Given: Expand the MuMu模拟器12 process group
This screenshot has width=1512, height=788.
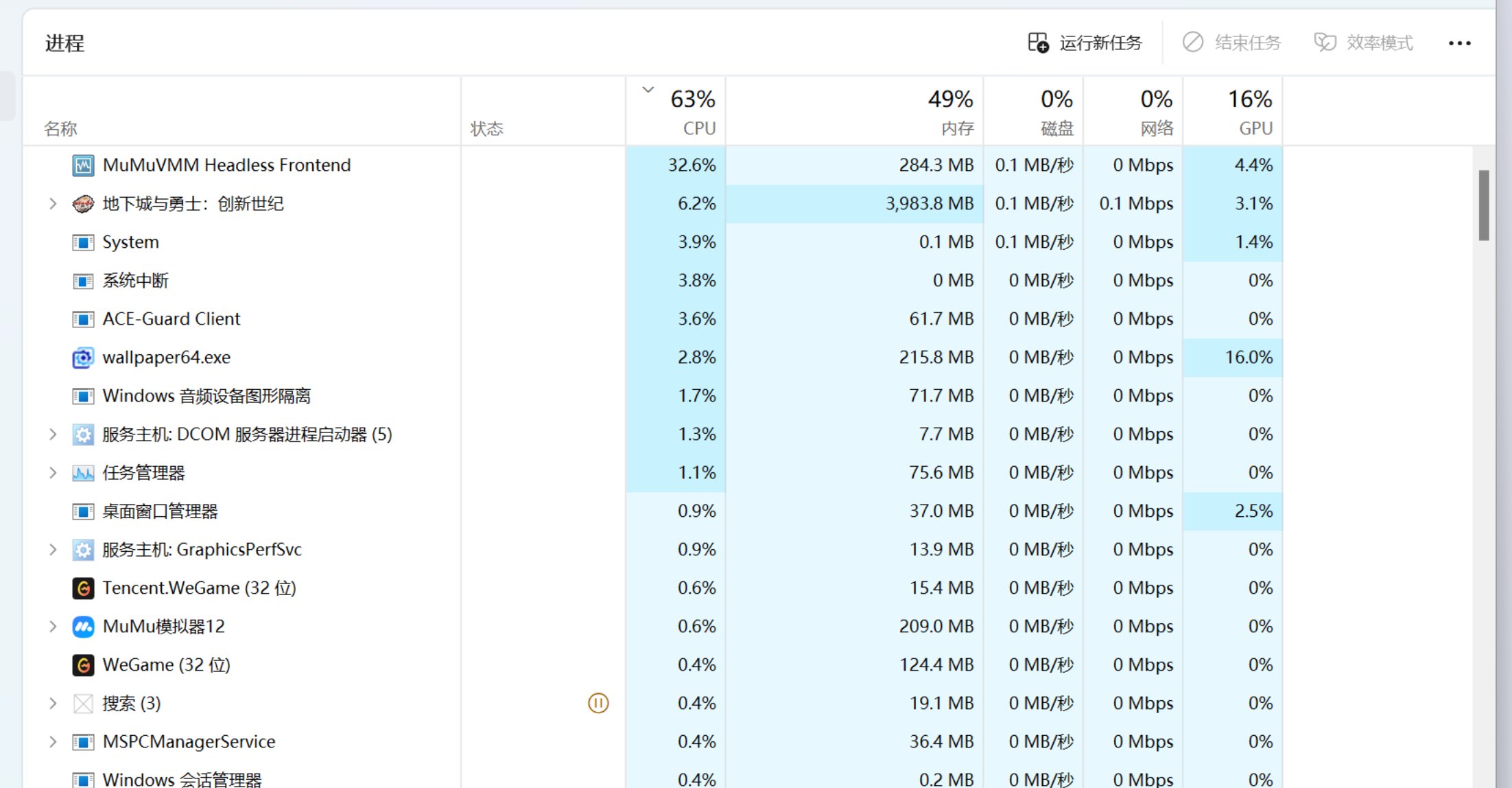Looking at the screenshot, I should tap(53, 627).
